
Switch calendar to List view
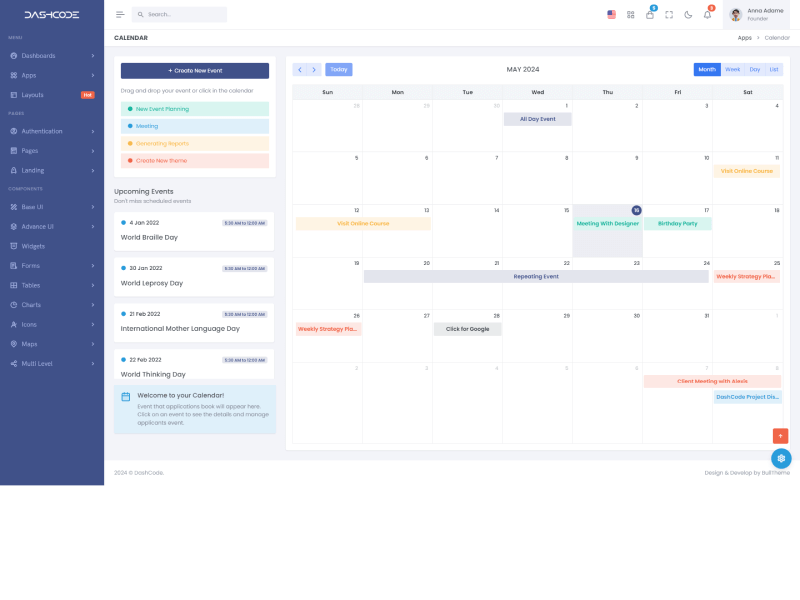[x=774, y=69]
